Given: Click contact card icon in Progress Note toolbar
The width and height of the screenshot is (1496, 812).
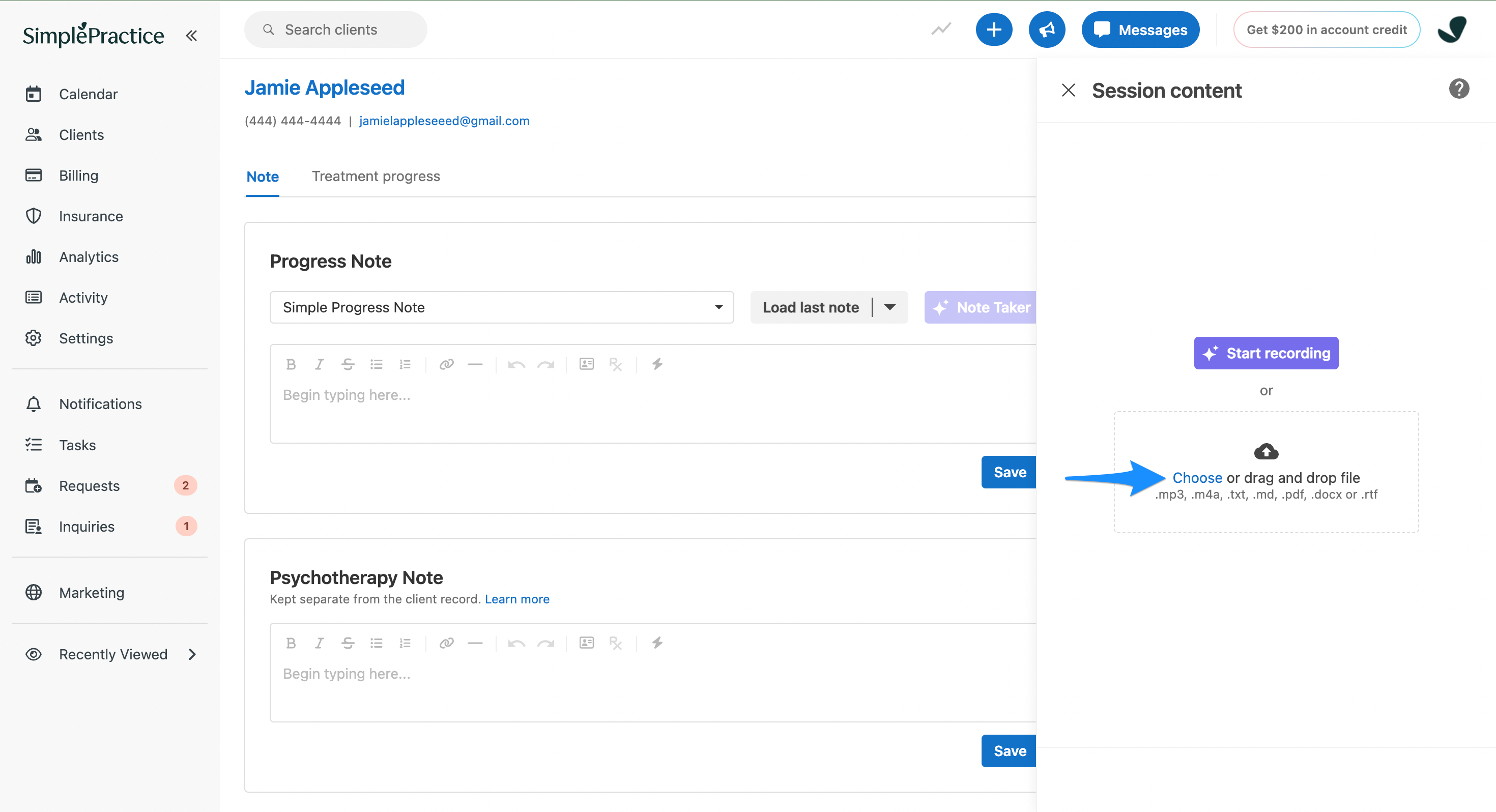Looking at the screenshot, I should pos(587,364).
